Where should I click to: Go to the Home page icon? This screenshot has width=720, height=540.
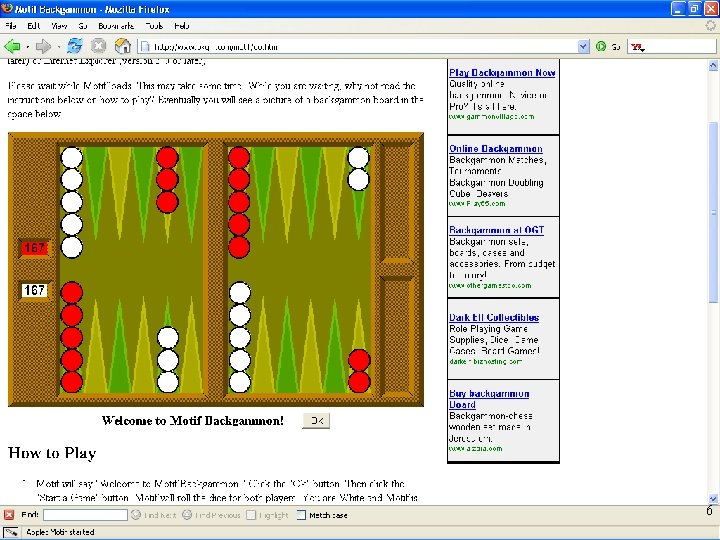123,46
